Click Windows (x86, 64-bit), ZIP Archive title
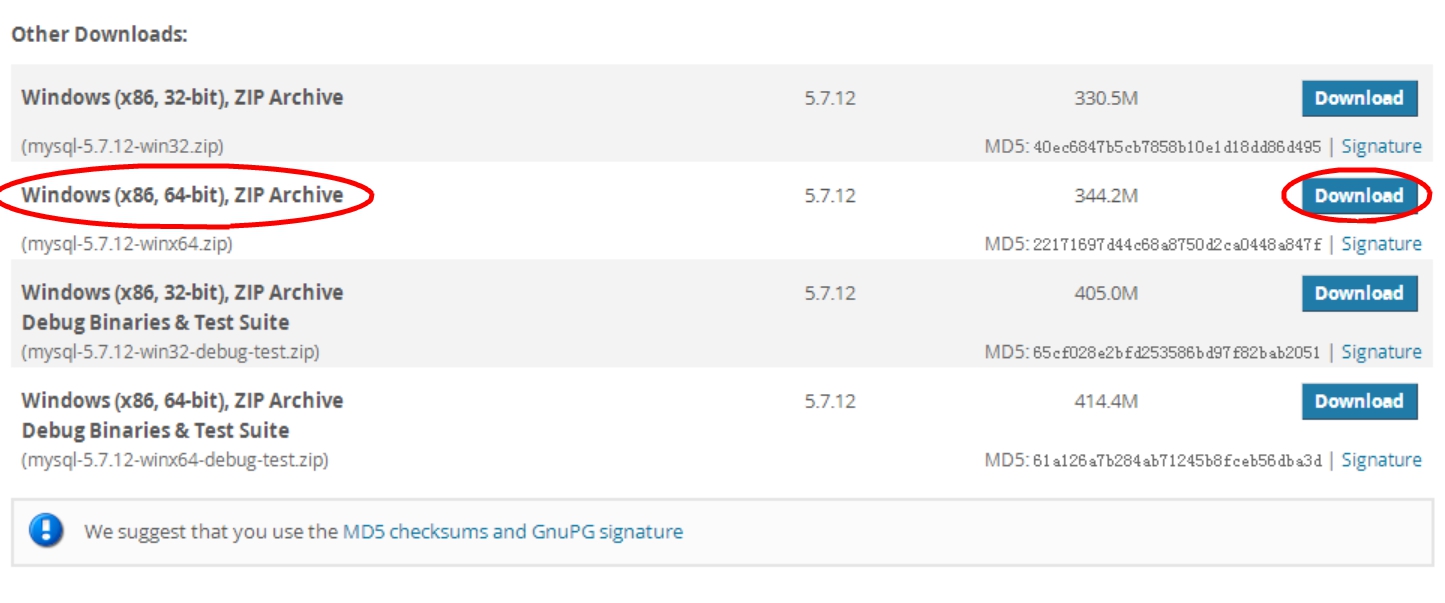This screenshot has width=1445, height=603. pyautogui.click(x=182, y=195)
